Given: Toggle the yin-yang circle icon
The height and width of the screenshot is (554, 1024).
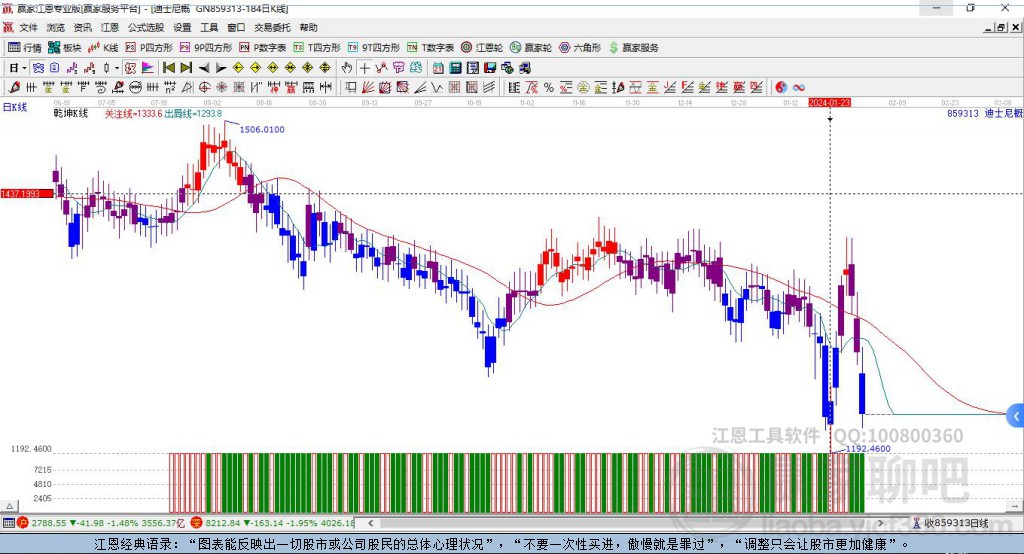Looking at the screenshot, I should 781,87.
